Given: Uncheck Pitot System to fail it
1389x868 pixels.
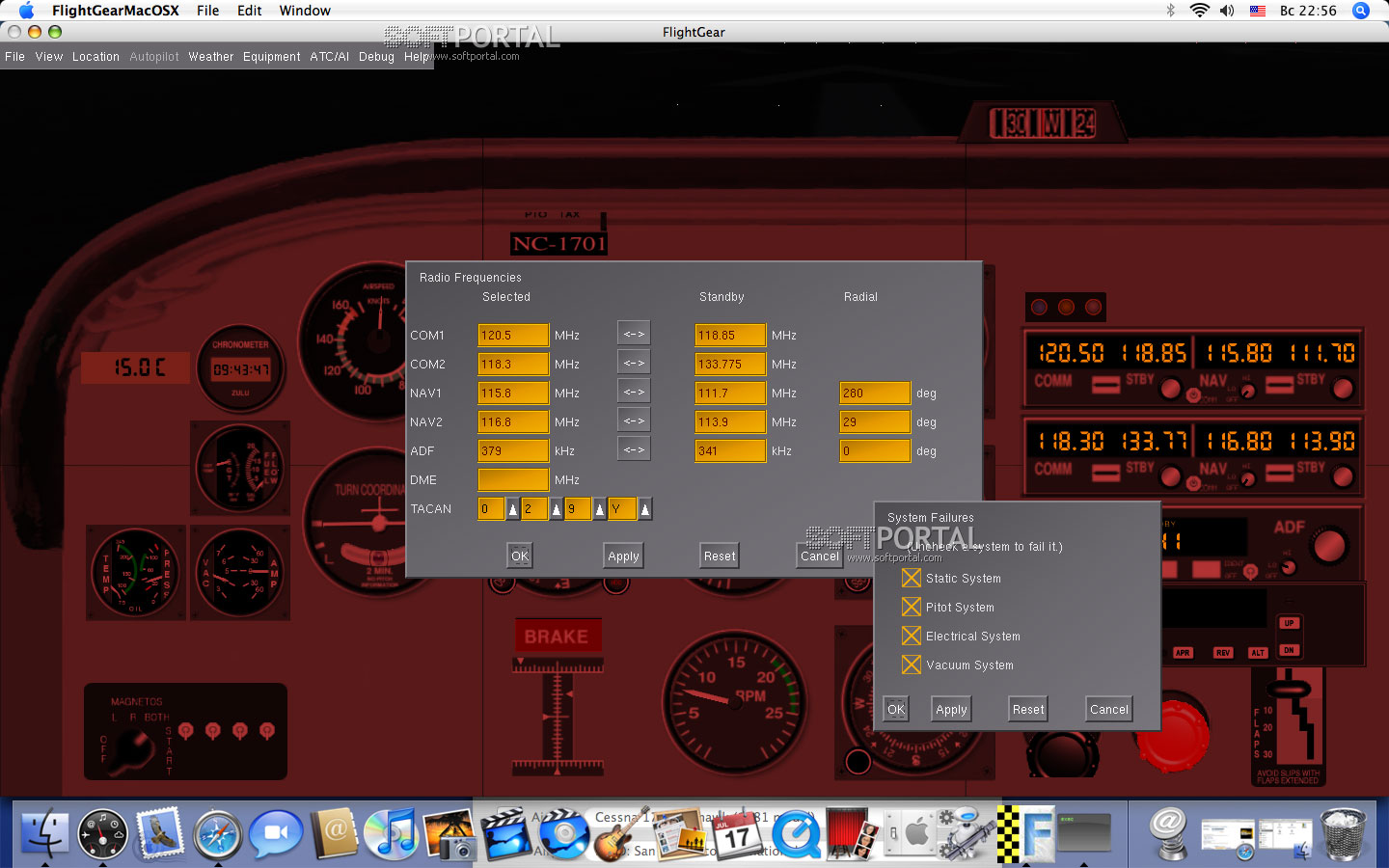Looking at the screenshot, I should 912,607.
